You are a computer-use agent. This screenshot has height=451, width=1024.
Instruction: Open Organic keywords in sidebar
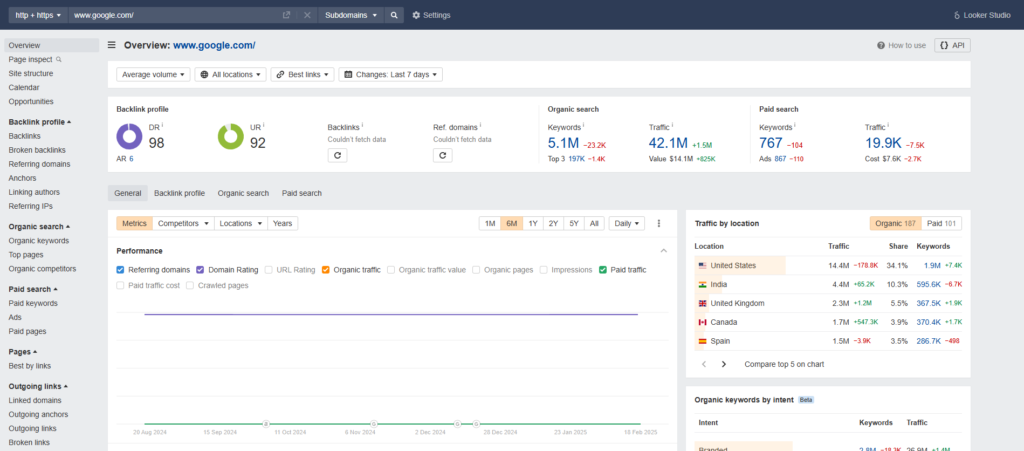pyautogui.click(x=39, y=241)
